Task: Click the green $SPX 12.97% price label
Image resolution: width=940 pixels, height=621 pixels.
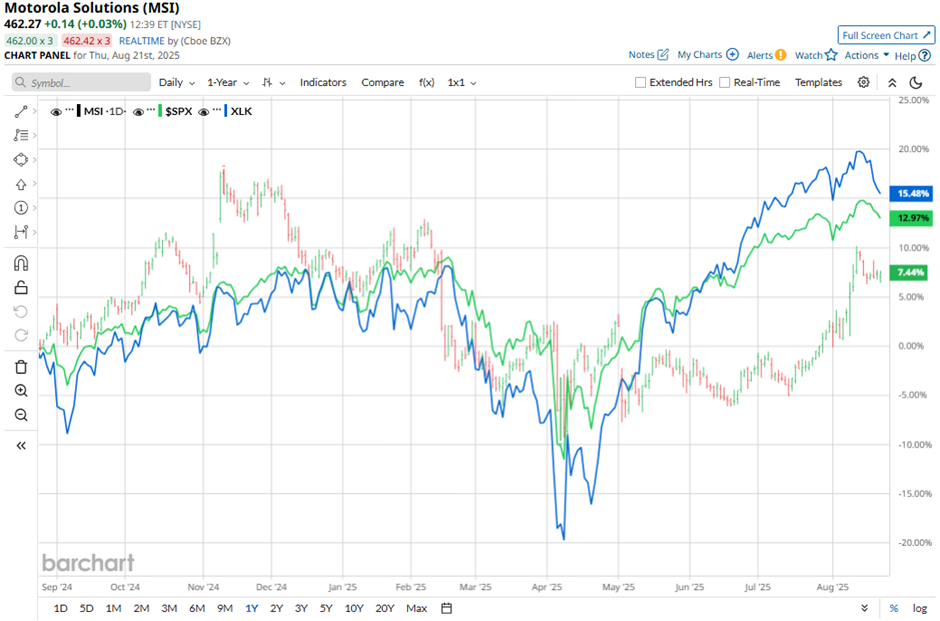Action: click(912, 218)
